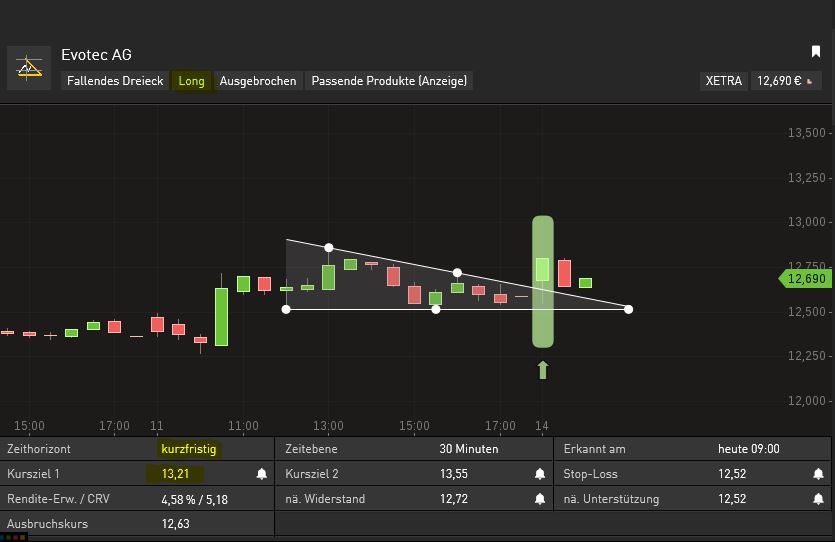Bookmark Evotec AG with the flag icon

tap(815, 52)
